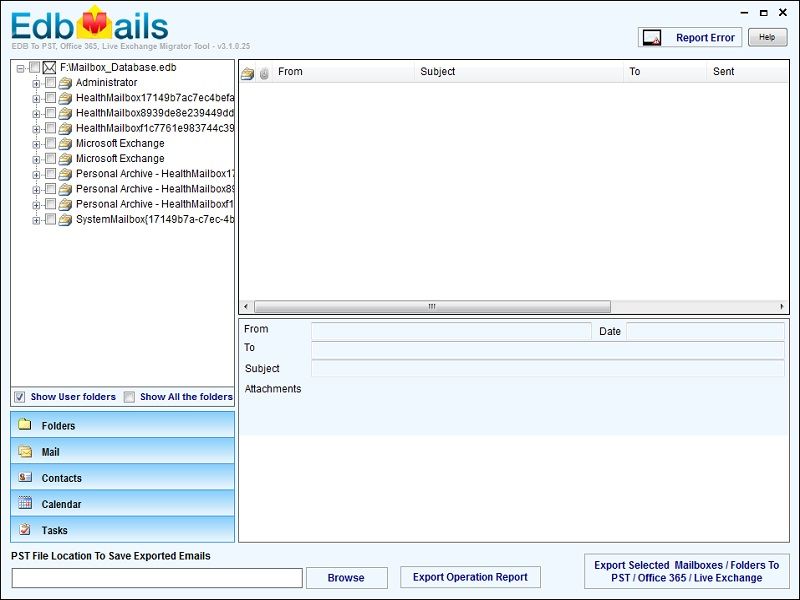
Task: Select the Administrator mailbox label
Action: [x=107, y=83]
